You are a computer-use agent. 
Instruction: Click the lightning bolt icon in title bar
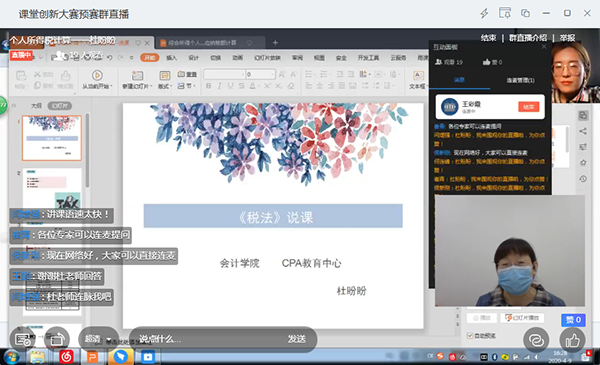[484, 13]
